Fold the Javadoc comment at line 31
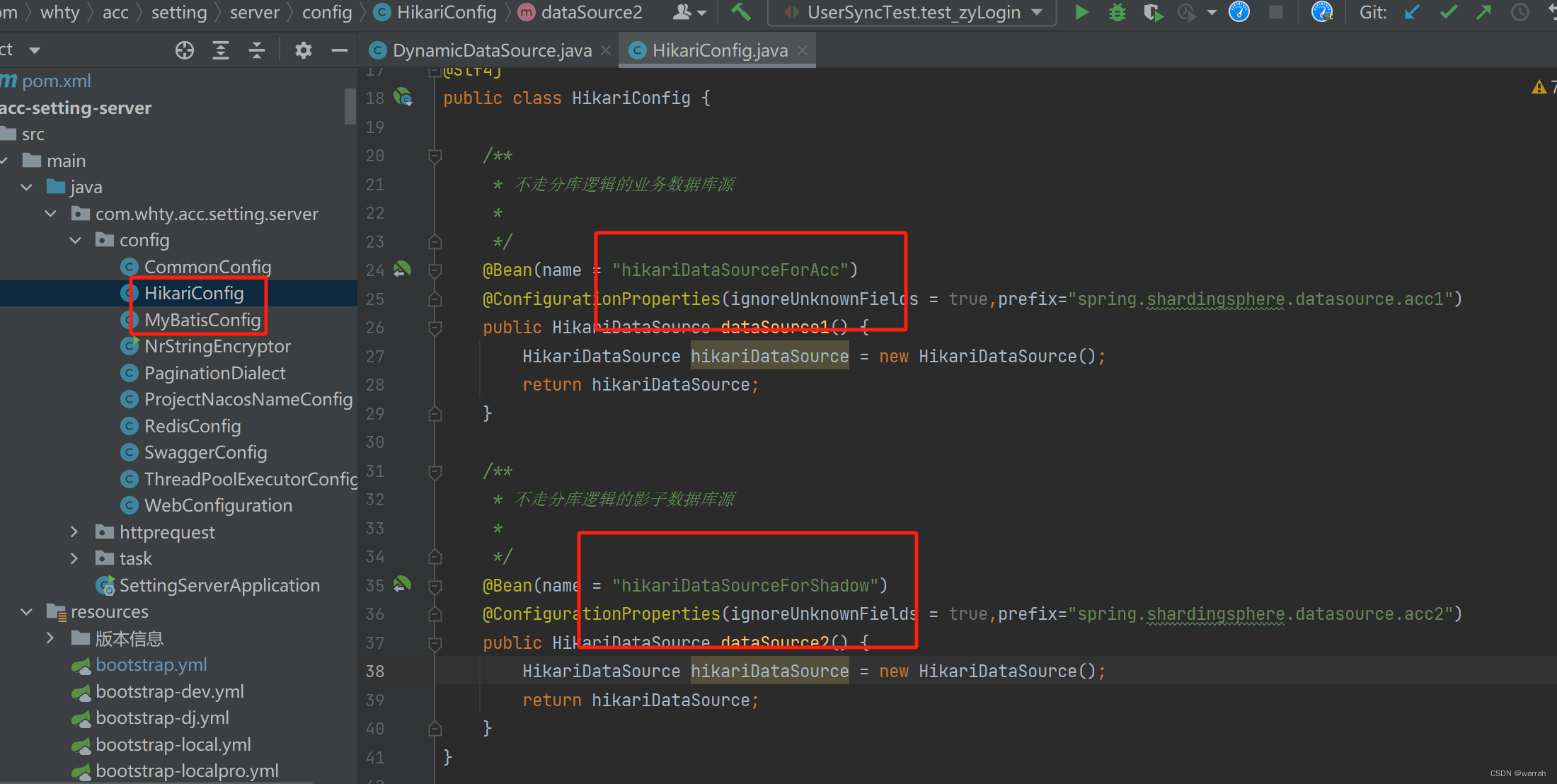Image resolution: width=1557 pixels, height=784 pixels. tap(435, 471)
